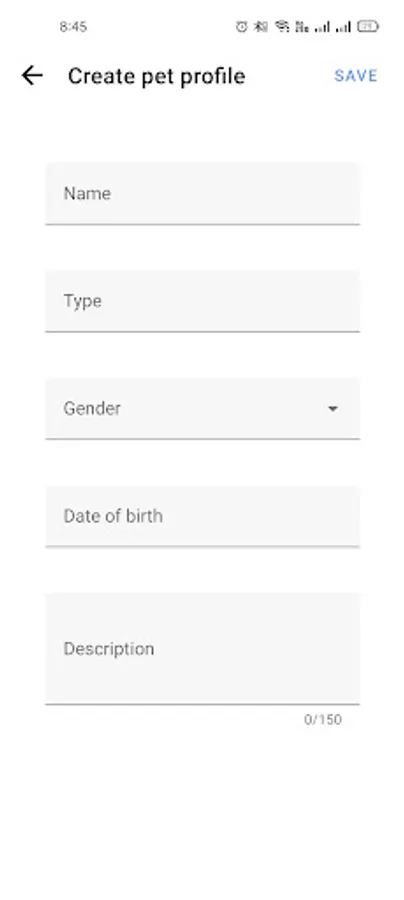The height and width of the screenshot is (900, 404).
Task: Click the Create pet profile title
Action: click(157, 76)
